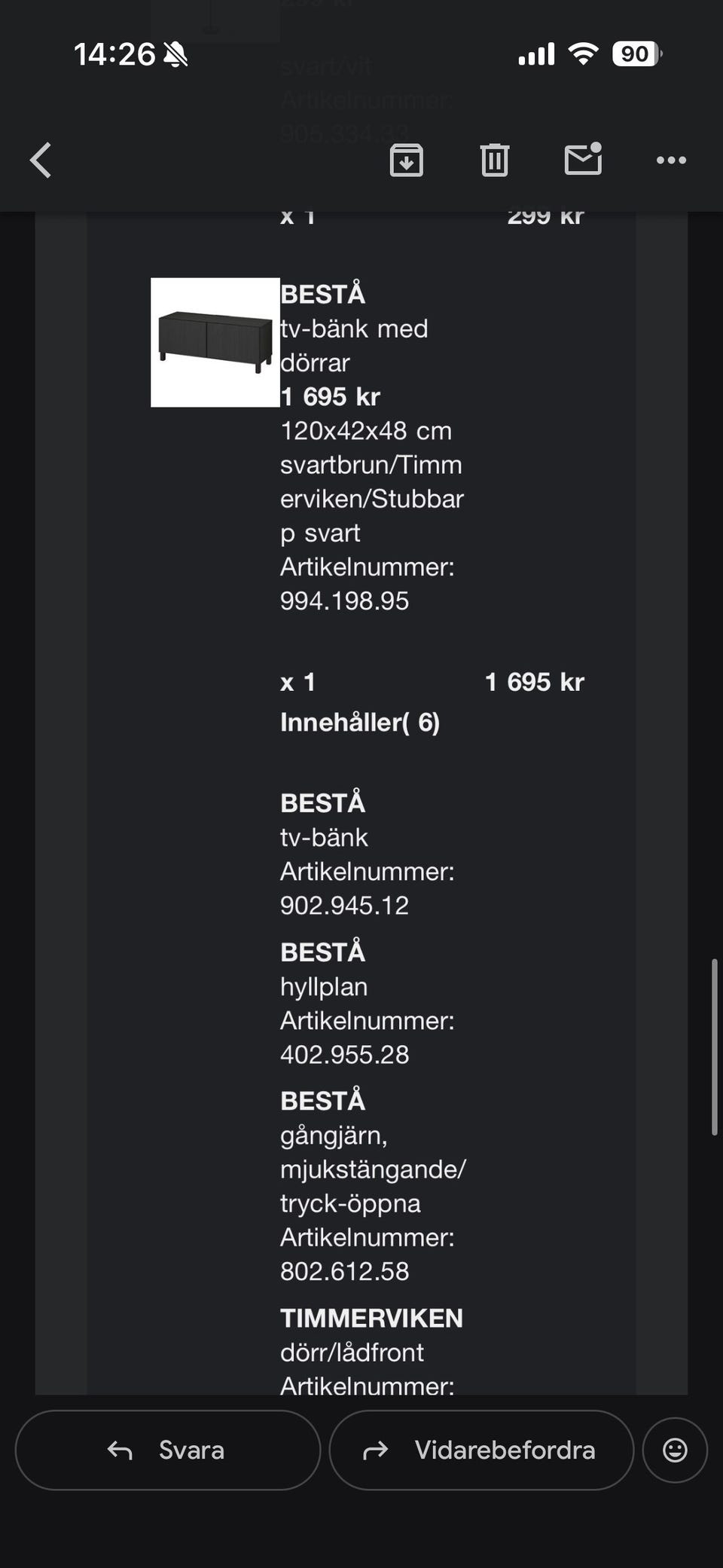The width and height of the screenshot is (723, 1568).
Task: Tap the reply arrow icon in Svara
Action: click(x=120, y=1450)
